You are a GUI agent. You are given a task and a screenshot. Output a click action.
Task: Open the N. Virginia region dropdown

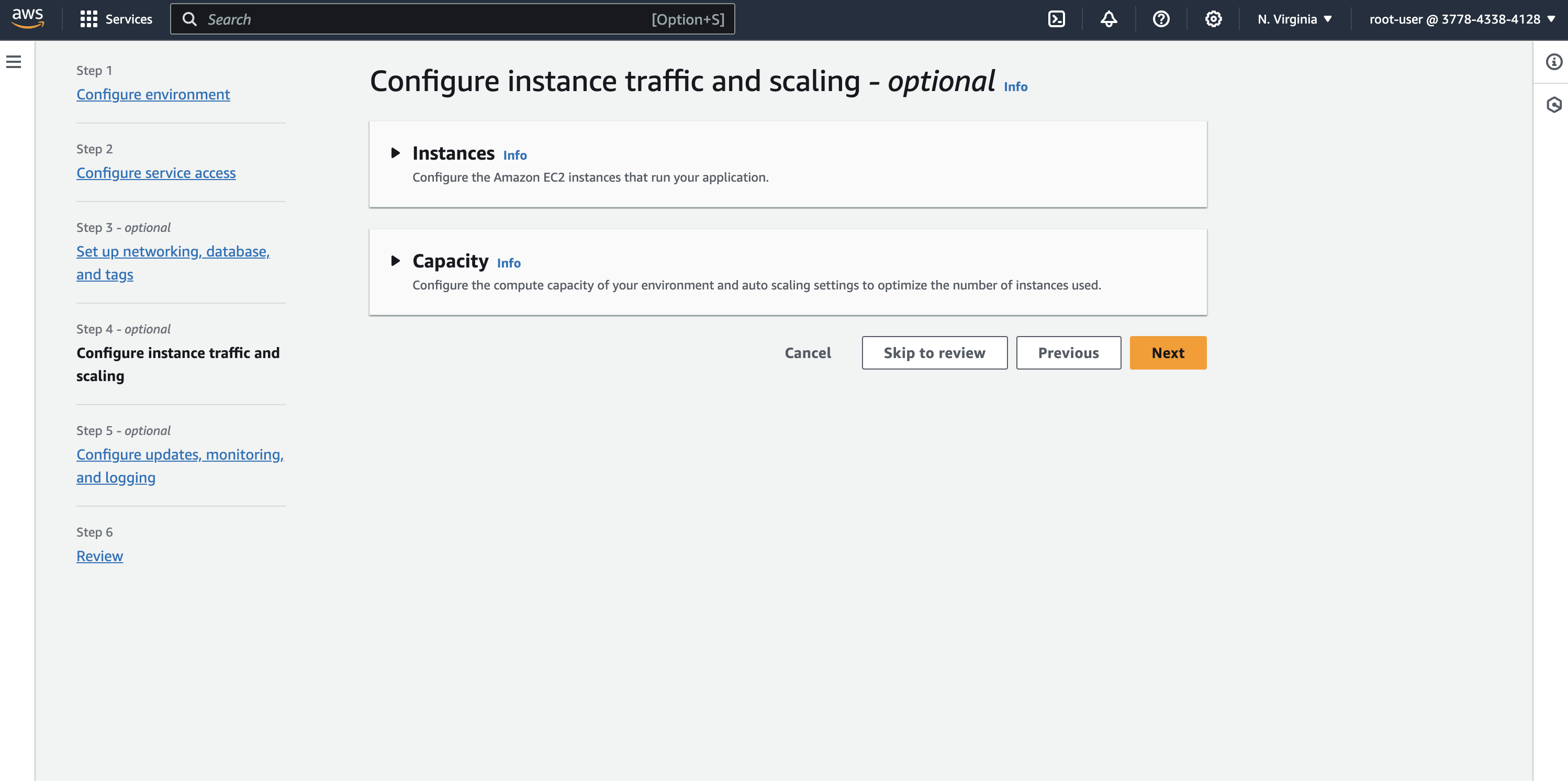(x=1294, y=19)
